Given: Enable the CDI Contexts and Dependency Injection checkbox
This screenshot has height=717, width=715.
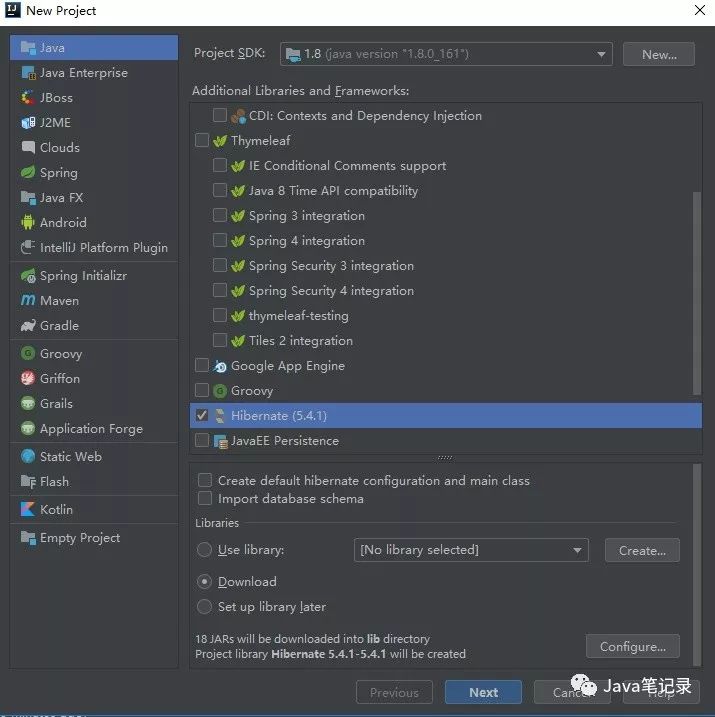Looking at the screenshot, I should coord(220,115).
